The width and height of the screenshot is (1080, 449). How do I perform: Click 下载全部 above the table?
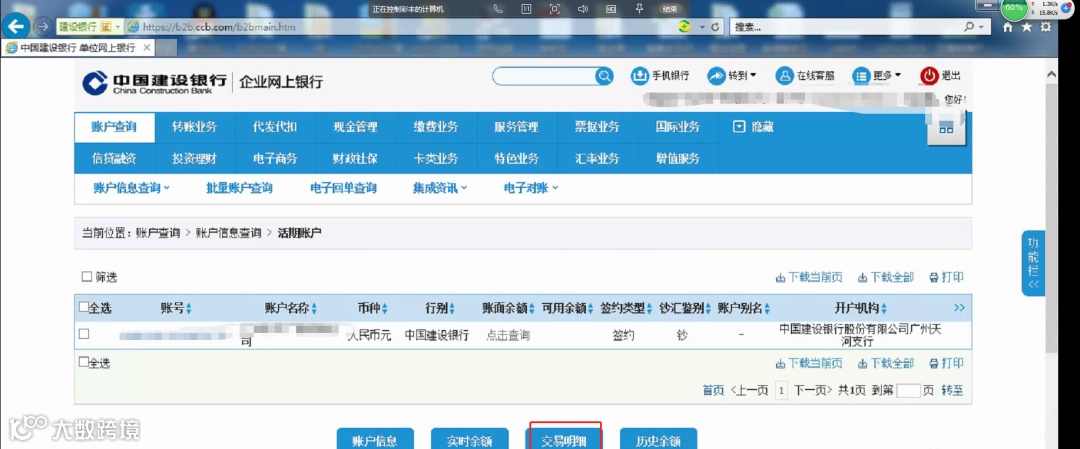[x=886, y=278]
